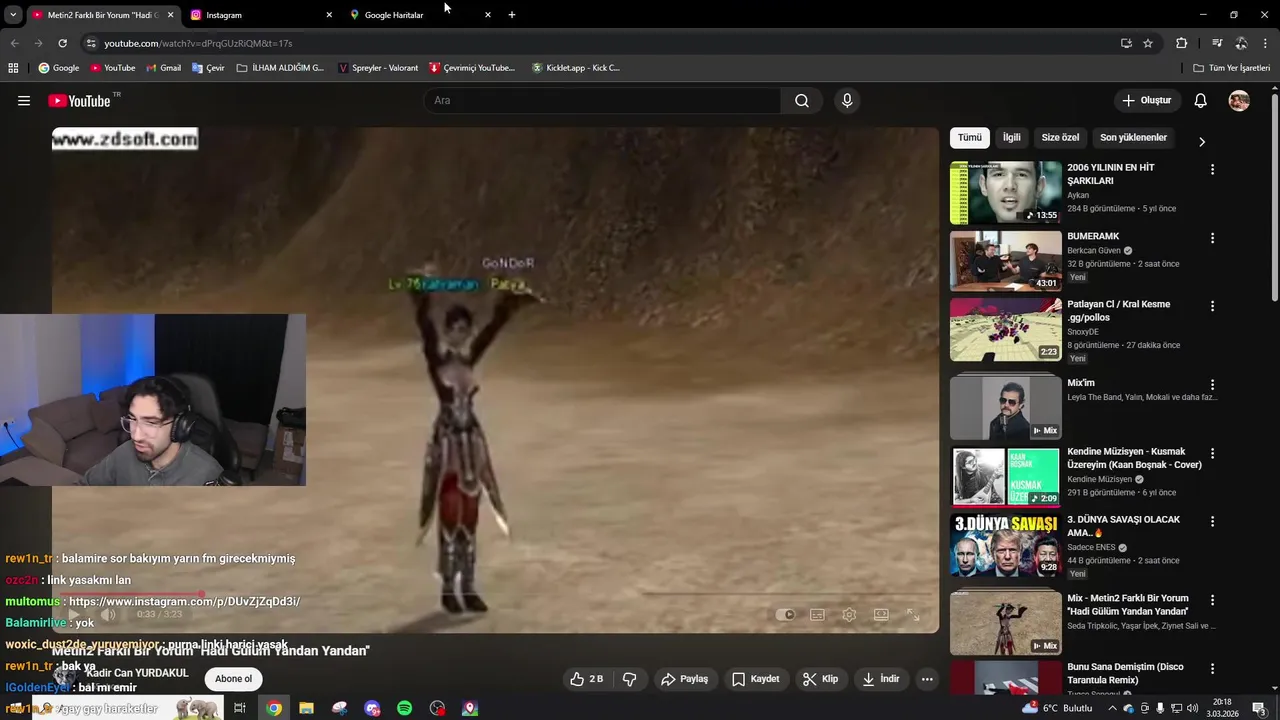Select the İlgili filter chip

[1012, 138]
